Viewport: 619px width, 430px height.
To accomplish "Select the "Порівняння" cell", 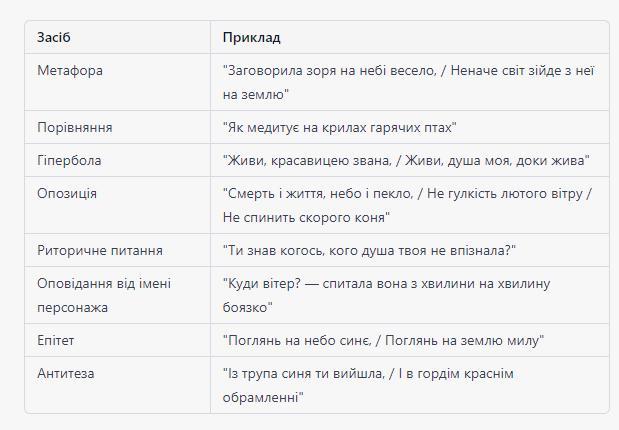I will coord(117,127).
